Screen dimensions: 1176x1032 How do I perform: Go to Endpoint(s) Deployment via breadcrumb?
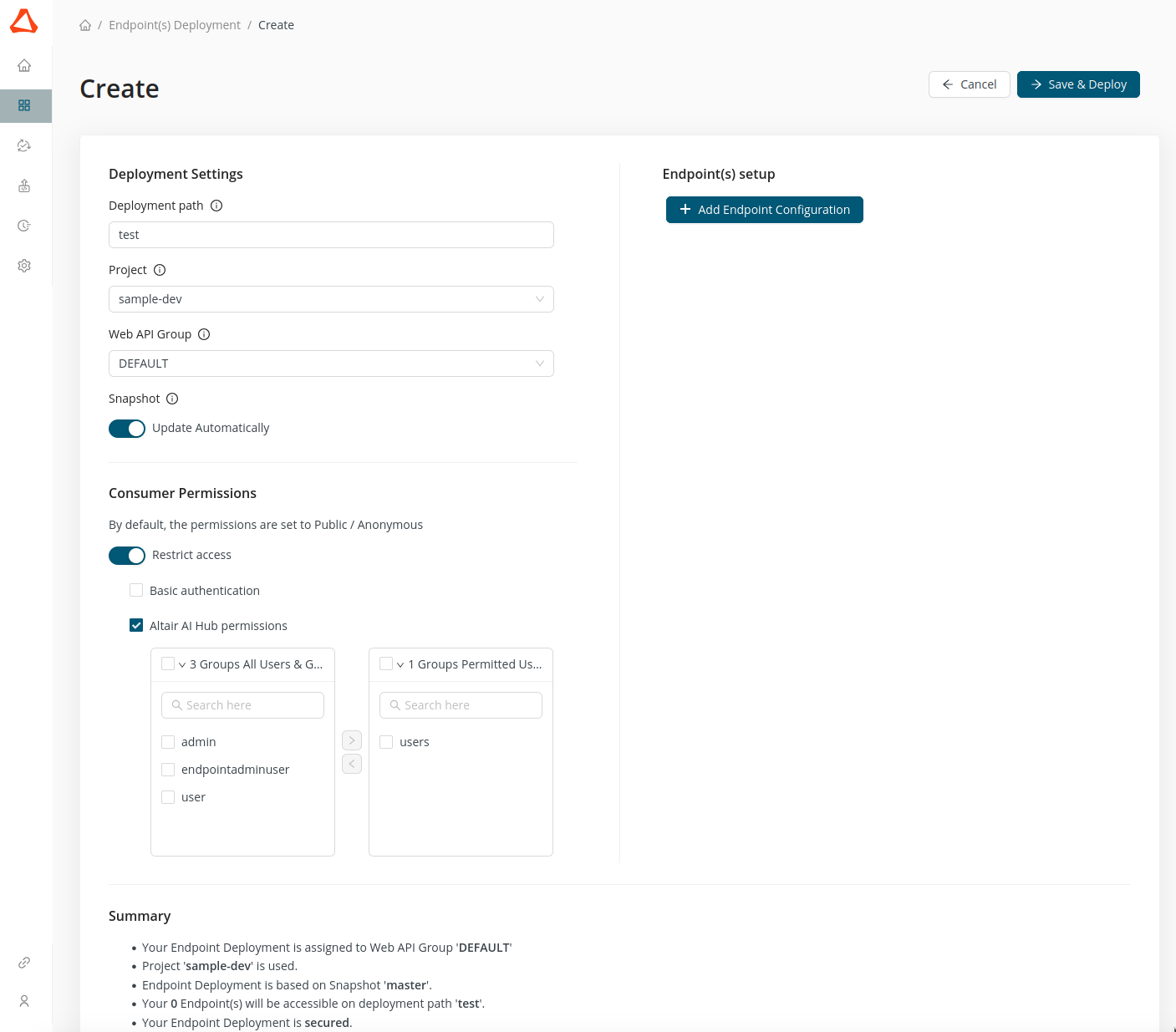pos(175,25)
